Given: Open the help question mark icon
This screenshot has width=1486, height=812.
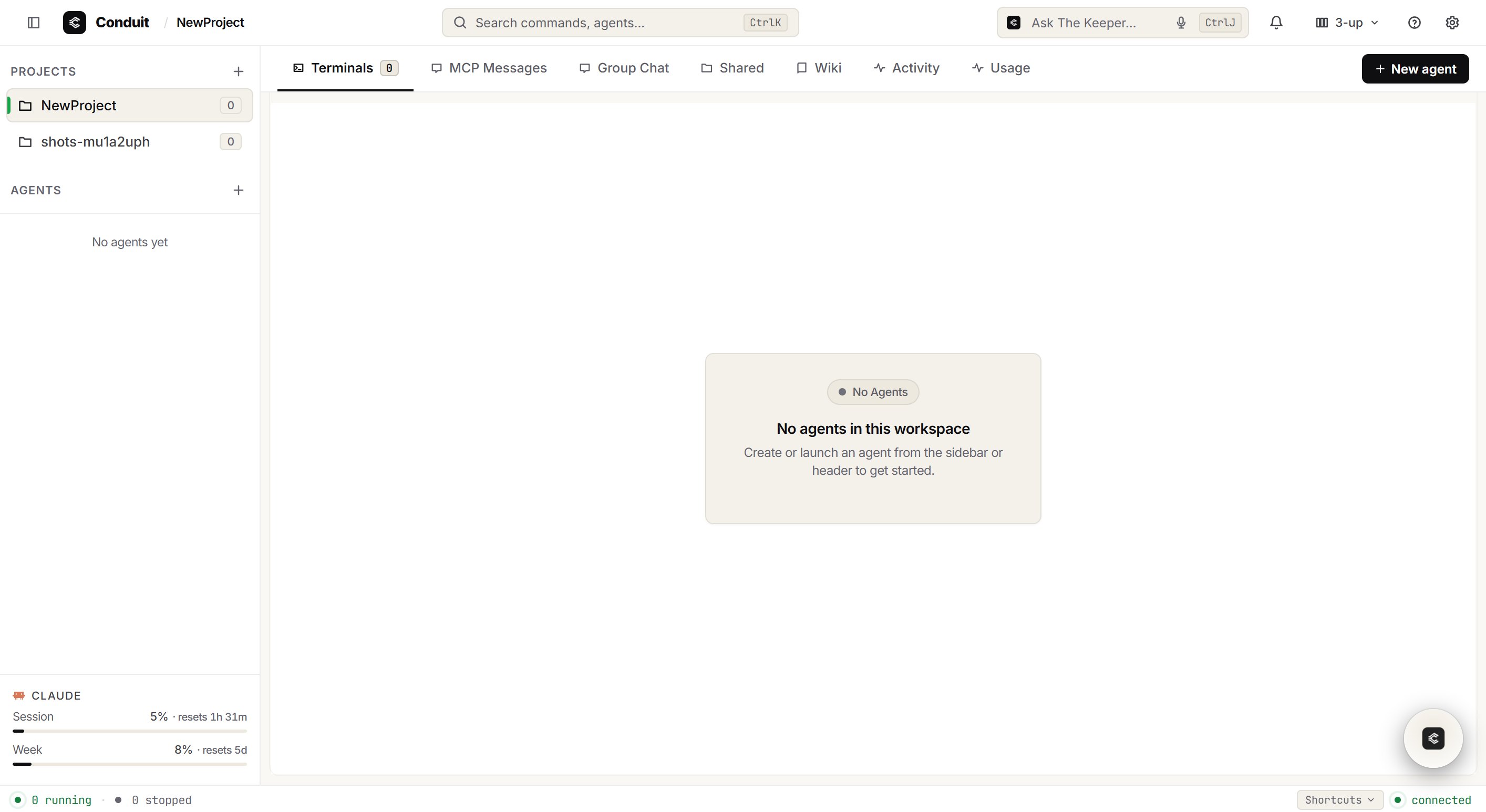Looking at the screenshot, I should coord(1414,23).
